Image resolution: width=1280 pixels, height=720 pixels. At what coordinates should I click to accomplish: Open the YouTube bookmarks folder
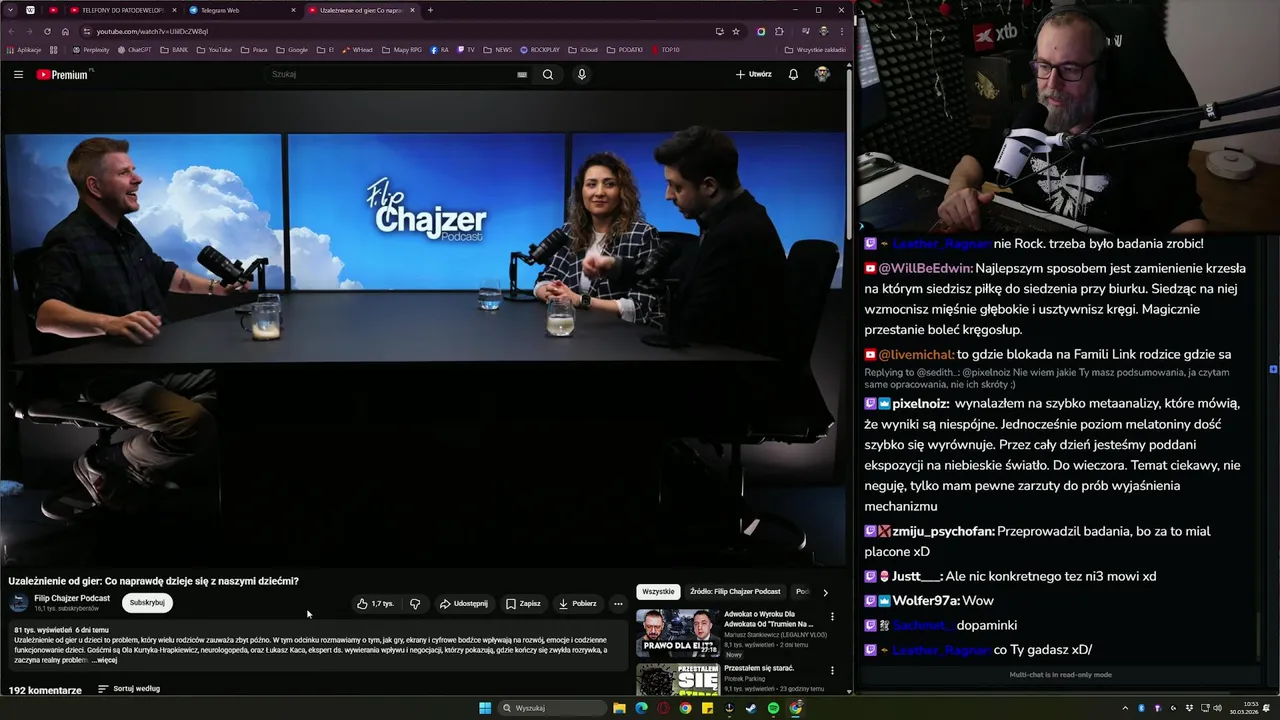(214, 49)
